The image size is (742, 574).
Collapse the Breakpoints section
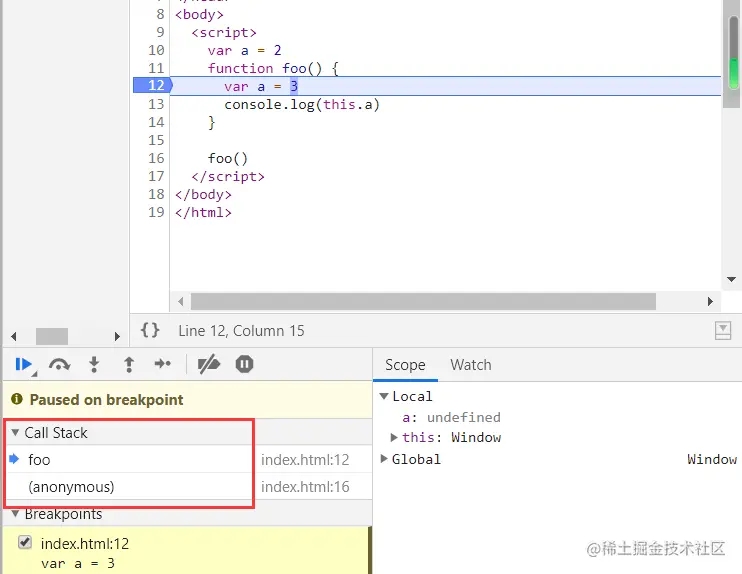click(15, 514)
